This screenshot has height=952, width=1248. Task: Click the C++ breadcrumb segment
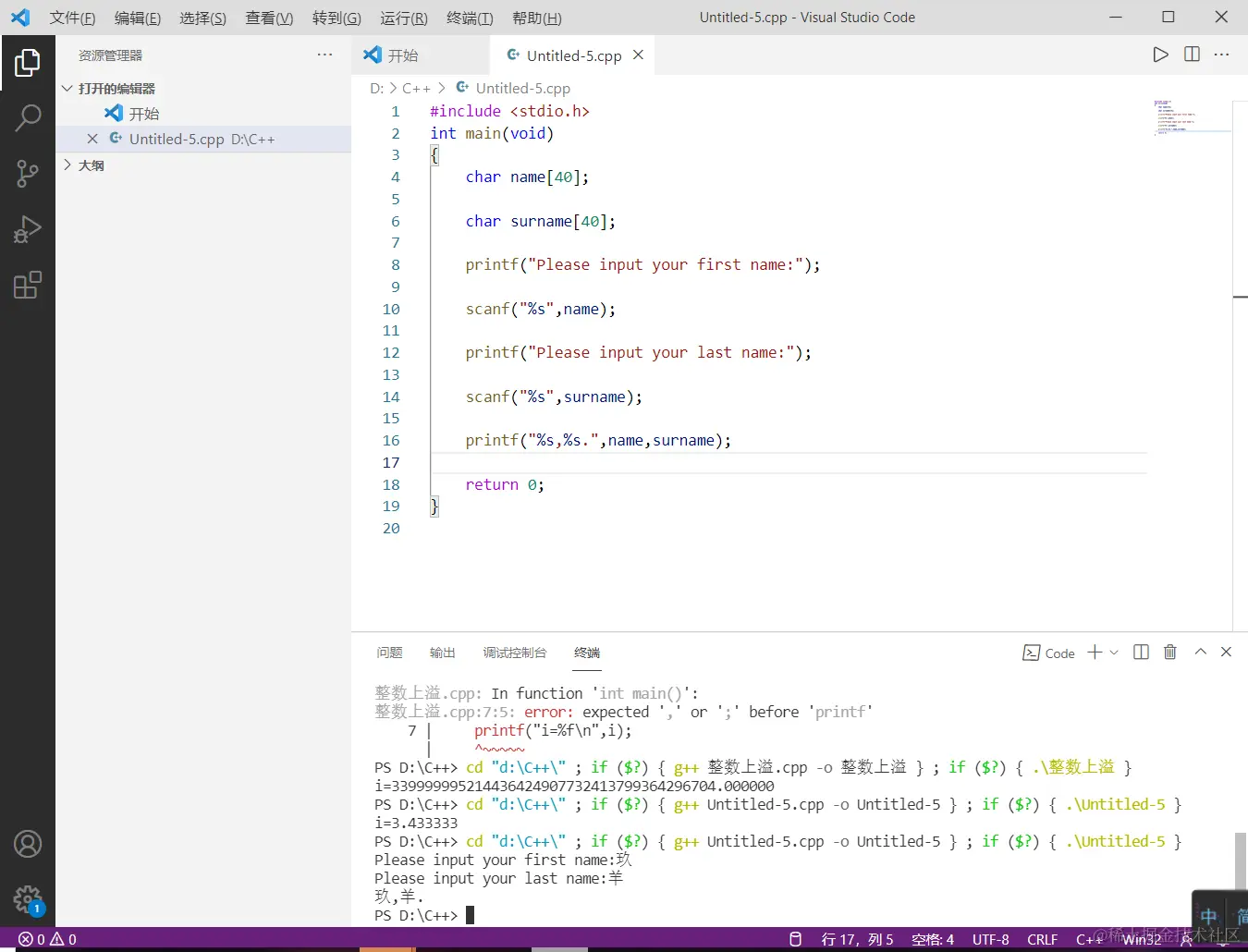[x=416, y=89]
